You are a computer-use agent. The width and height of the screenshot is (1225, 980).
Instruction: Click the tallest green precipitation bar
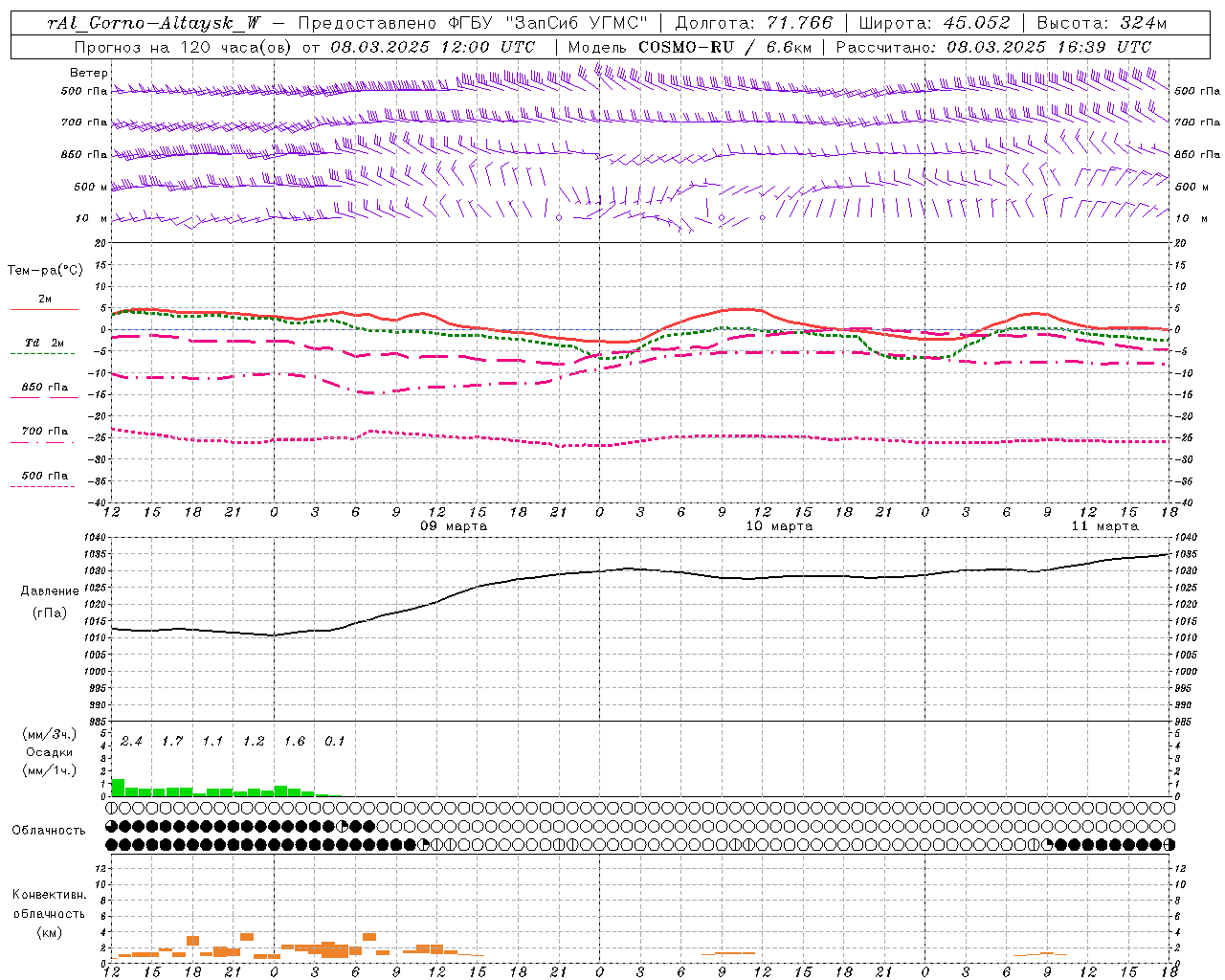click(119, 788)
